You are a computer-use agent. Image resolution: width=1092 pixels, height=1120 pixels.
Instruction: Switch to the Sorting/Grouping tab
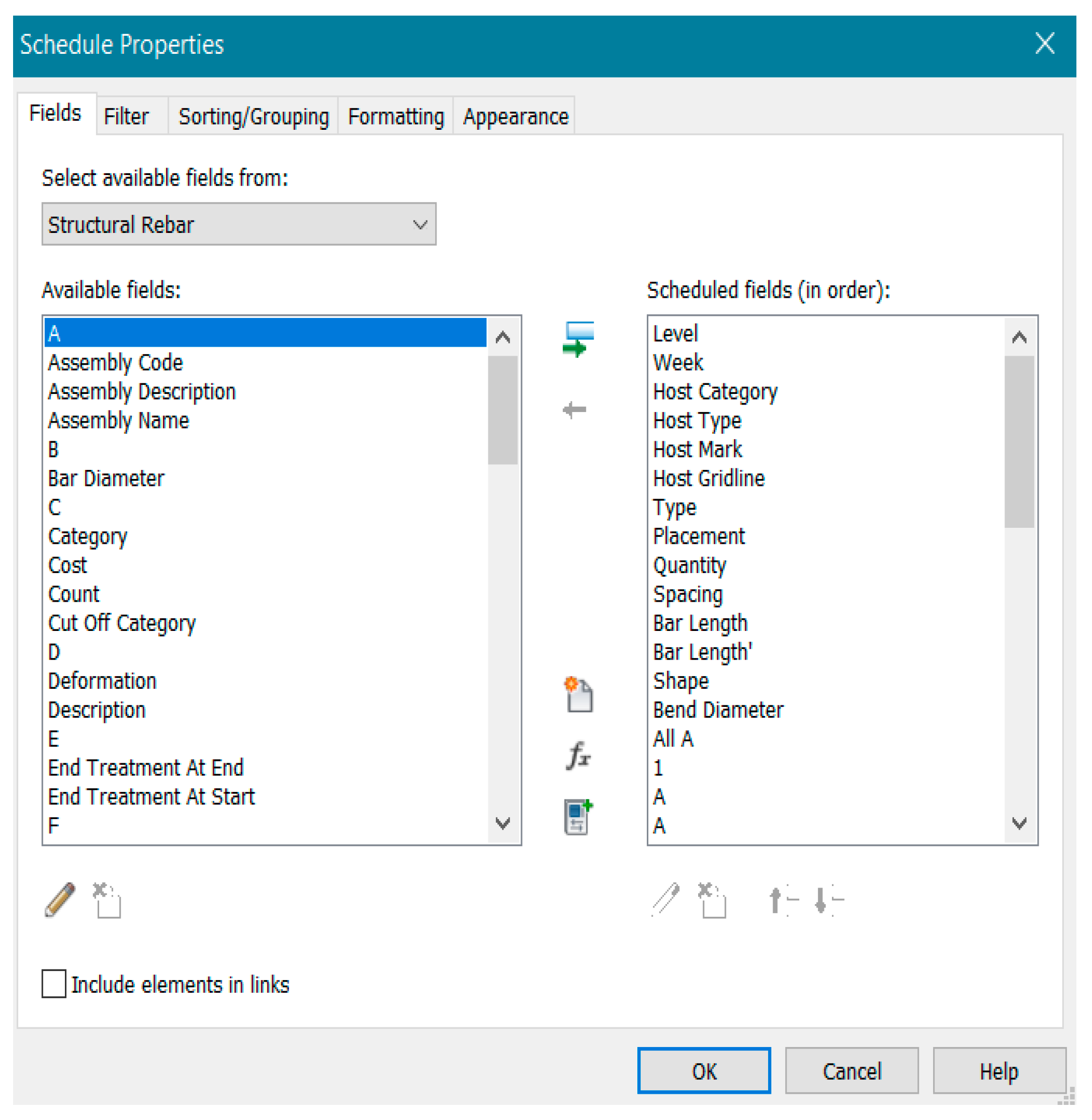(254, 116)
